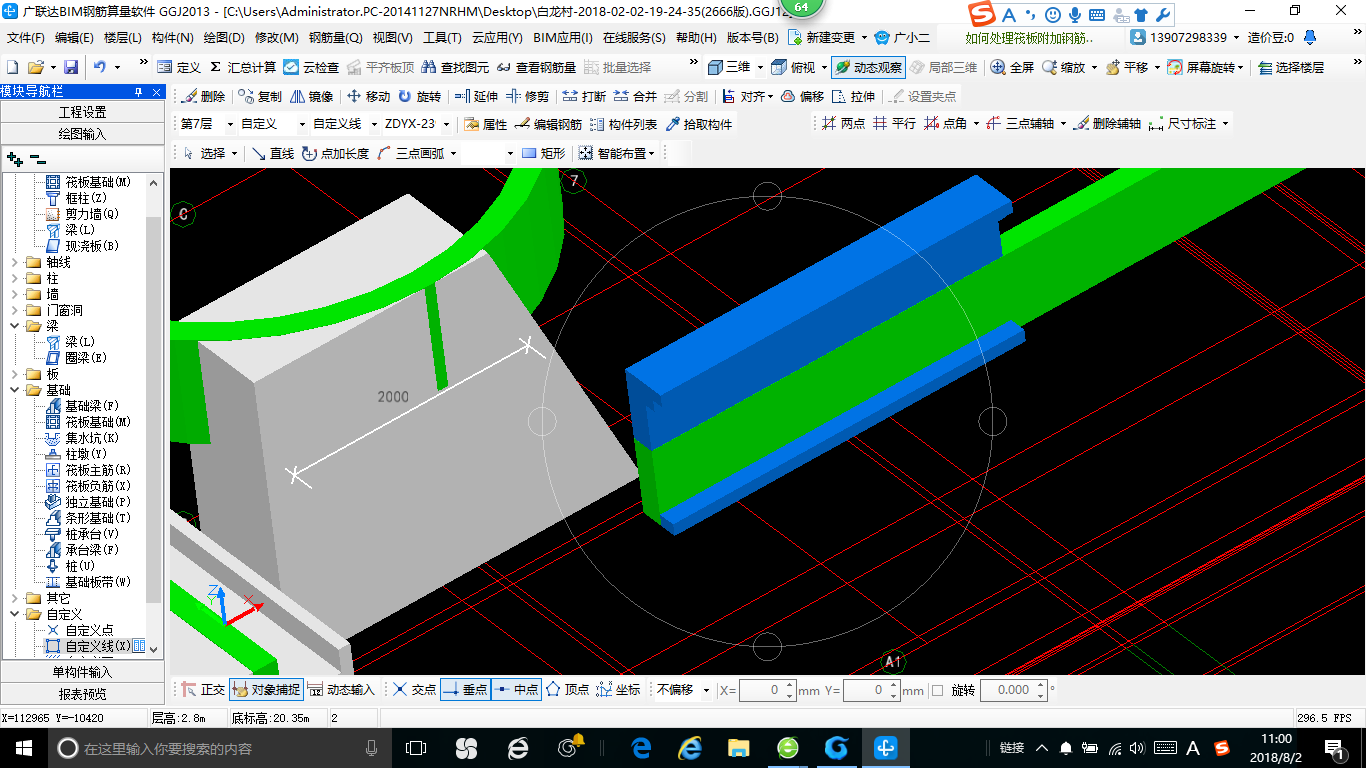Image resolution: width=1366 pixels, height=768 pixels.
Task: Click the 复制 copy tool
Action: [260, 96]
